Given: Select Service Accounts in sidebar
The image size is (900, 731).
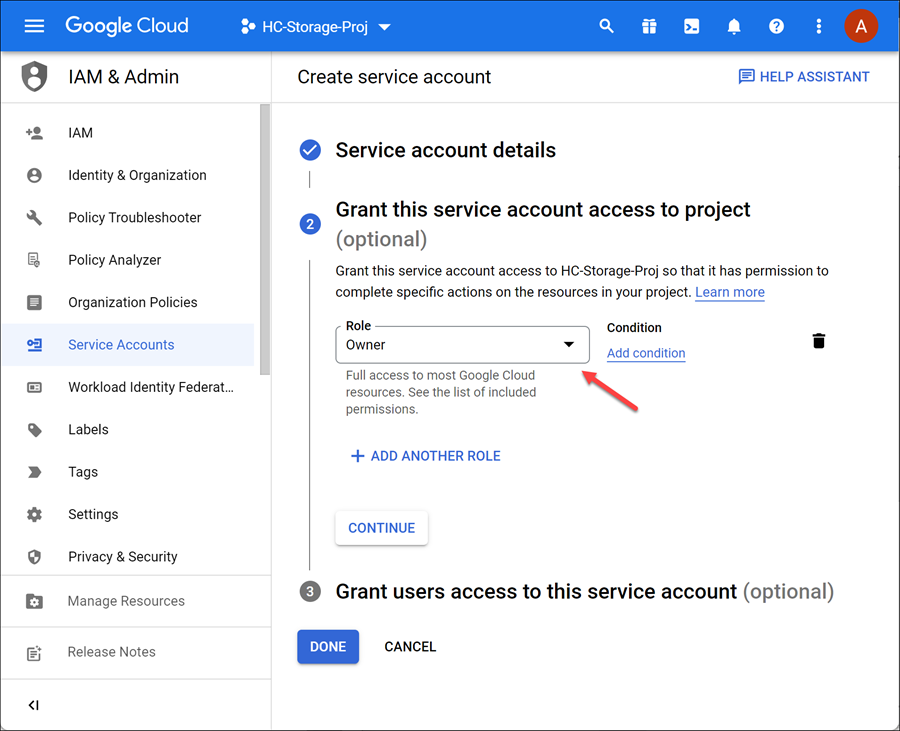Looking at the screenshot, I should click(x=128, y=345).
